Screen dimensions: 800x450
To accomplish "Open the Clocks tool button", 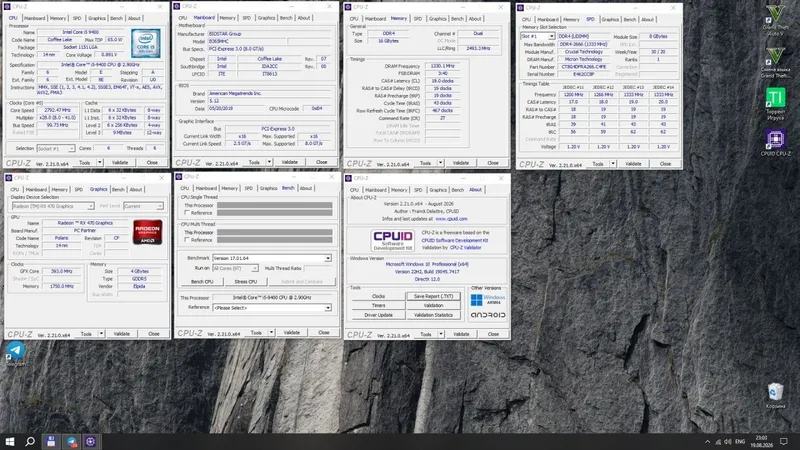I will click(378, 296).
